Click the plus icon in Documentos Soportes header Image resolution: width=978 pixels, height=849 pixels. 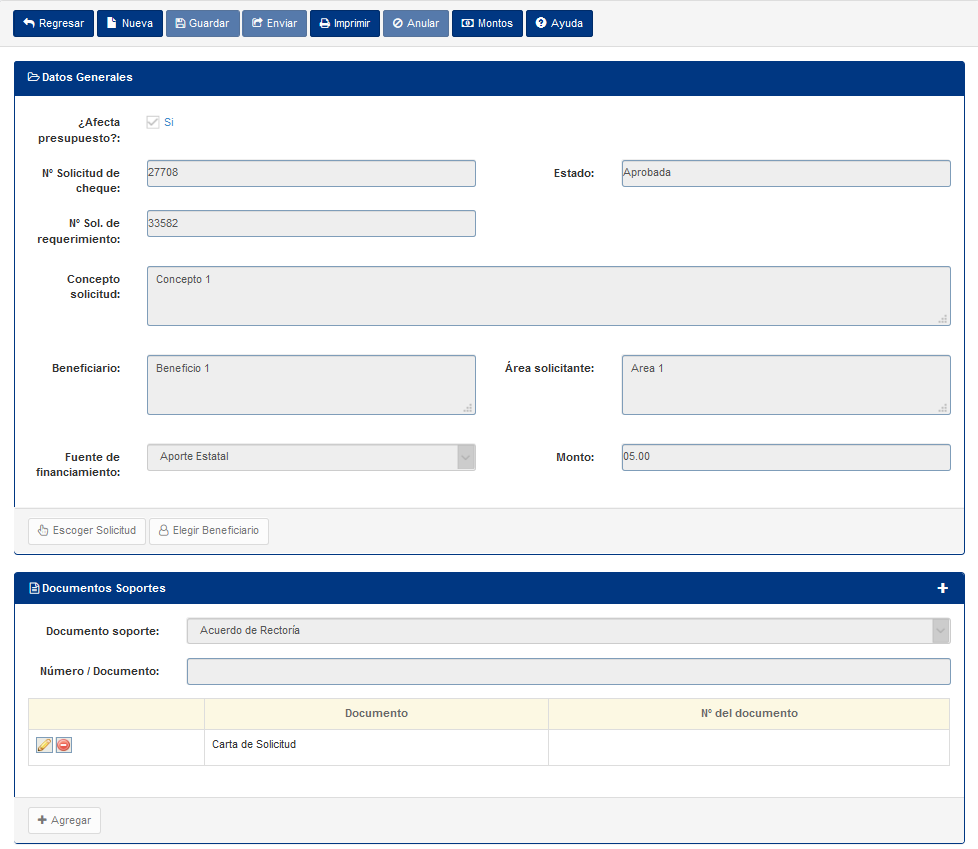click(x=942, y=588)
